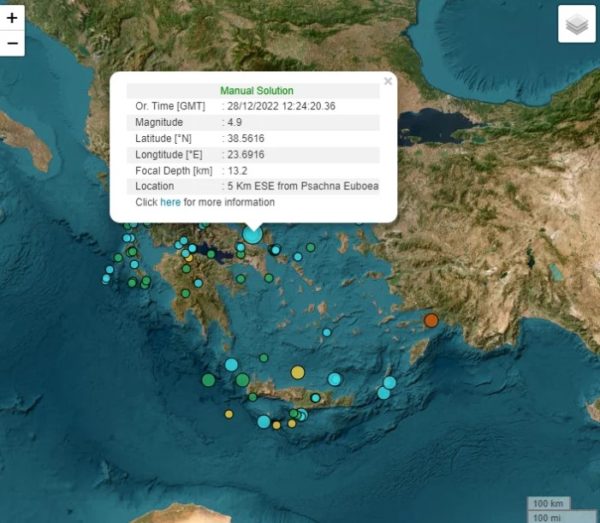Close the Manual Solution popup
This screenshot has width=600, height=523.
point(388,82)
